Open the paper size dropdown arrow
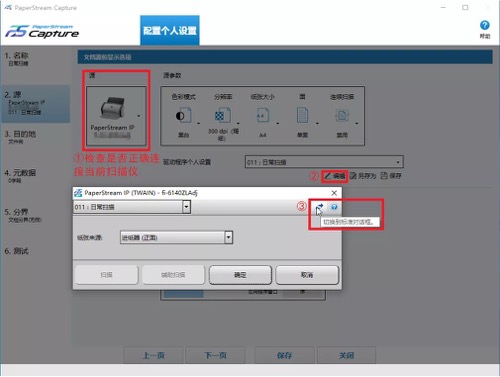 tap(277, 123)
